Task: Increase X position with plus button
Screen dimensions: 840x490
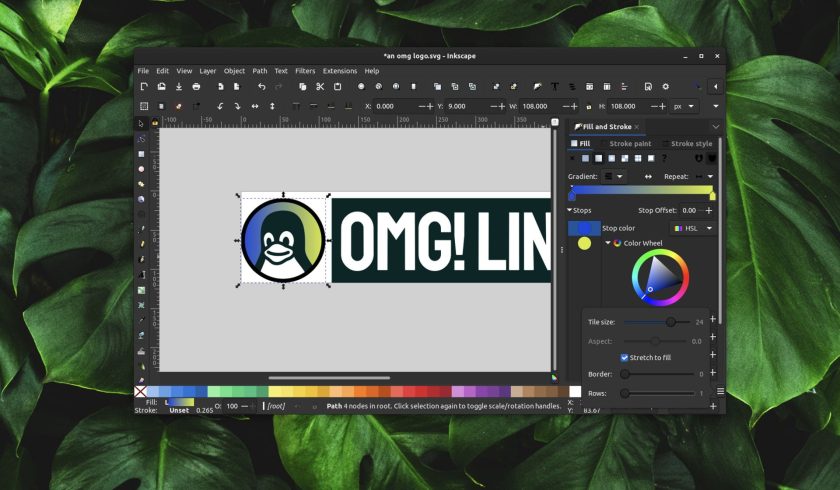Action: click(x=430, y=106)
